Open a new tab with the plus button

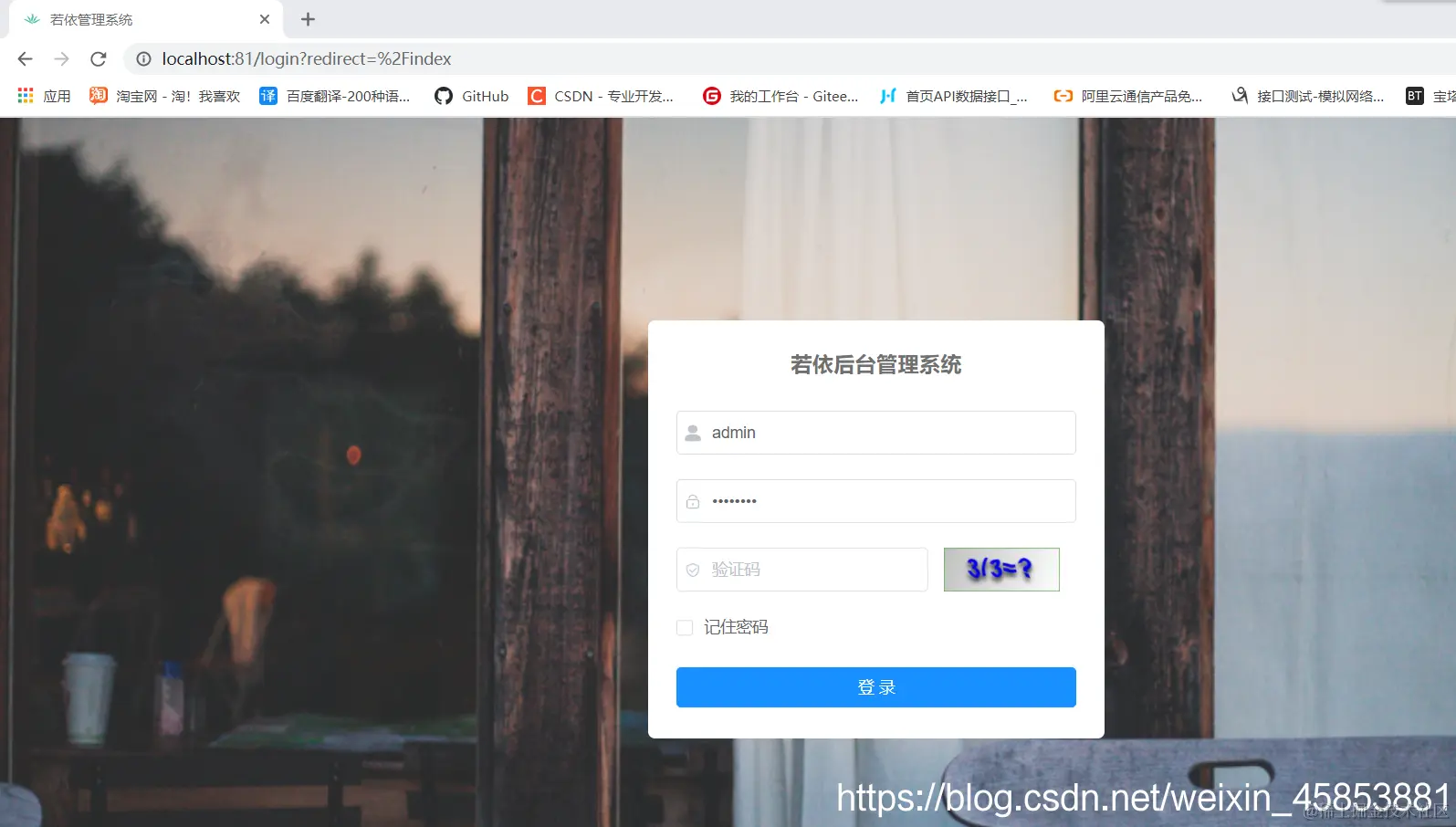(x=308, y=19)
